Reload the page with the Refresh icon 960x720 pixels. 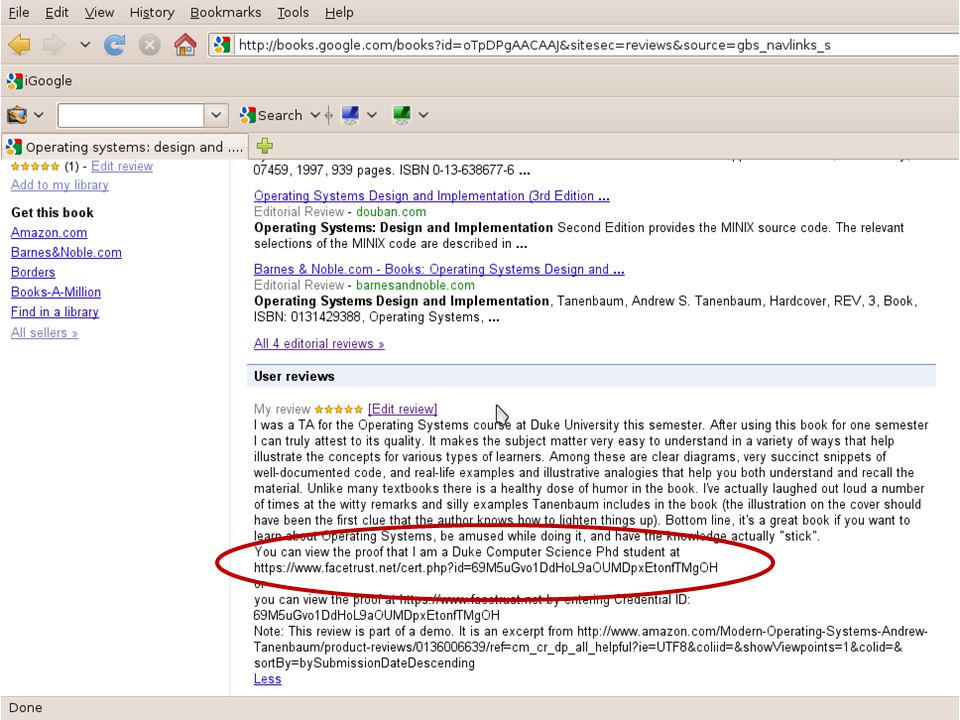114,45
